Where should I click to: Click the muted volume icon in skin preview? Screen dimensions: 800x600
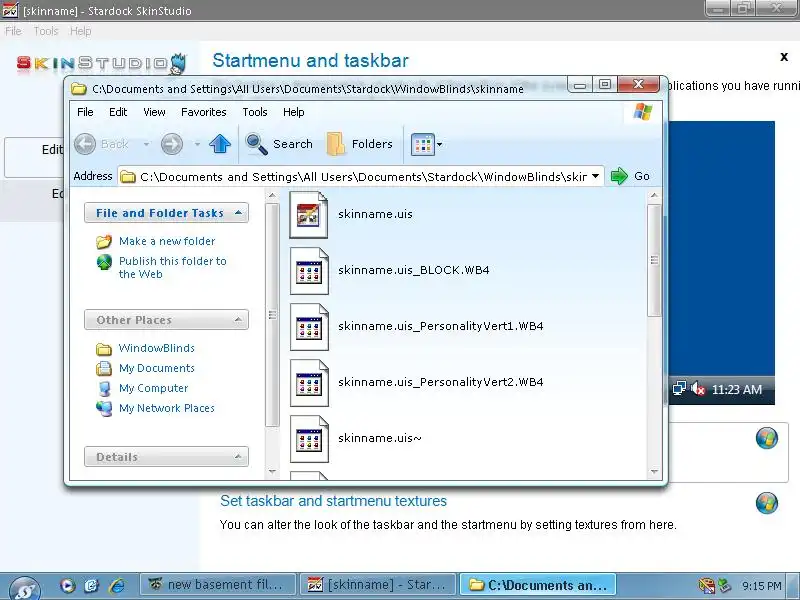pyautogui.click(x=698, y=389)
